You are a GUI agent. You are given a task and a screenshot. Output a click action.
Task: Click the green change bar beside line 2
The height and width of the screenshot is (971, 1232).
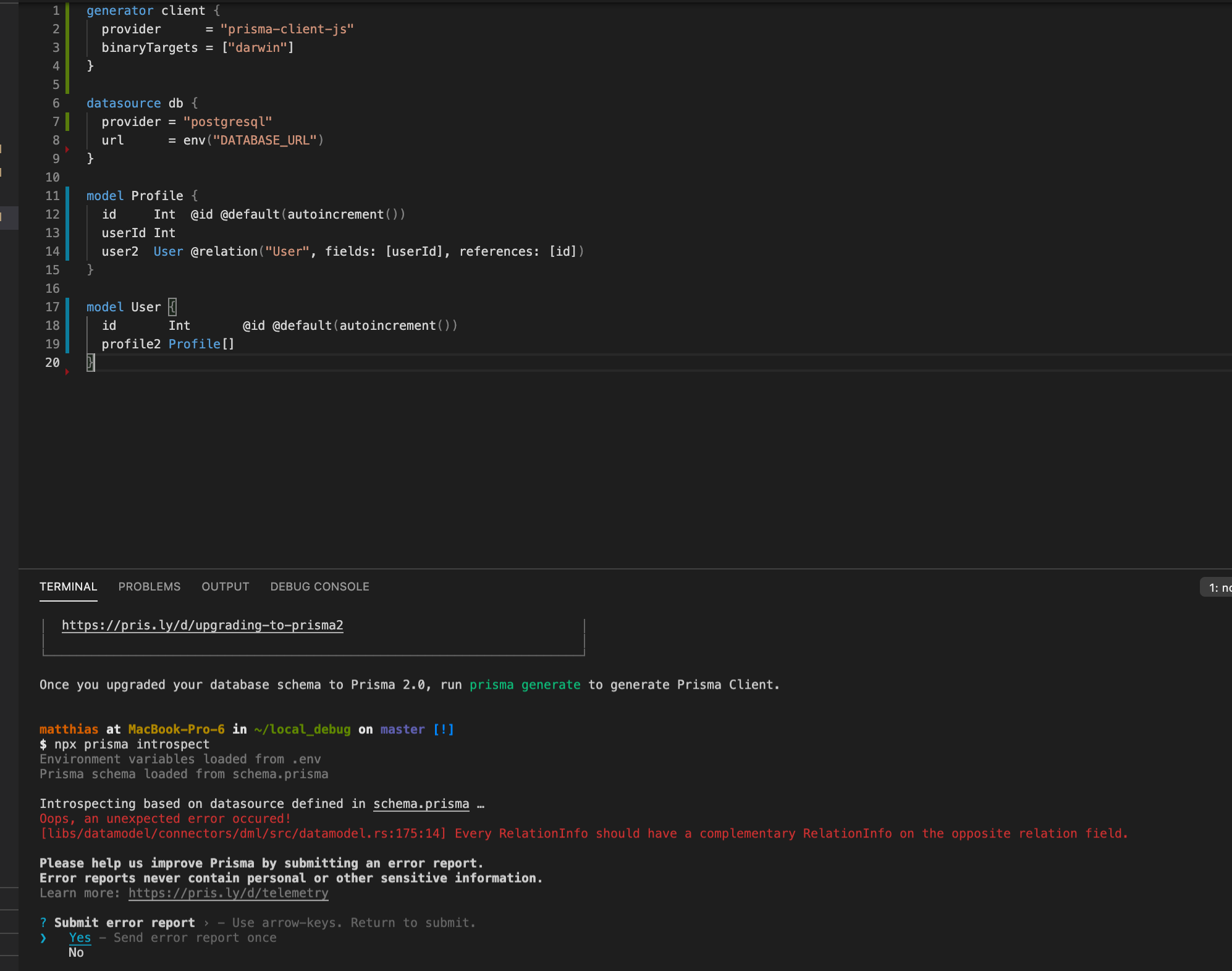tap(67, 29)
